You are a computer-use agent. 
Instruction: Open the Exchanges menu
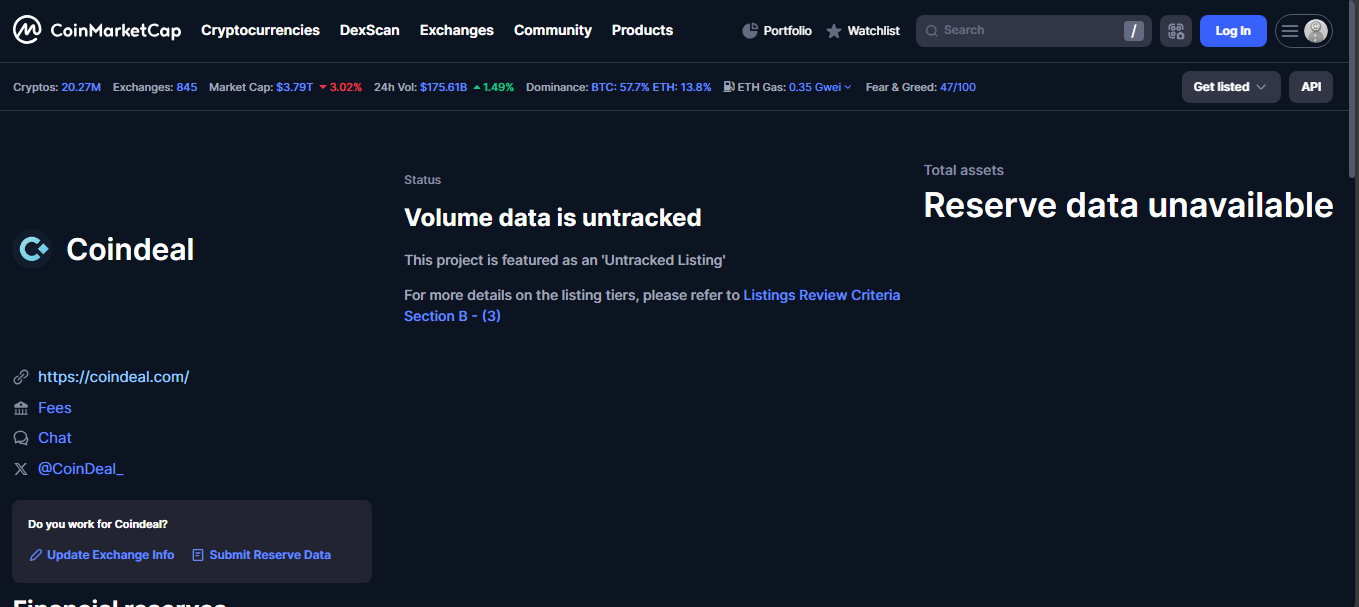click(456, 30)
